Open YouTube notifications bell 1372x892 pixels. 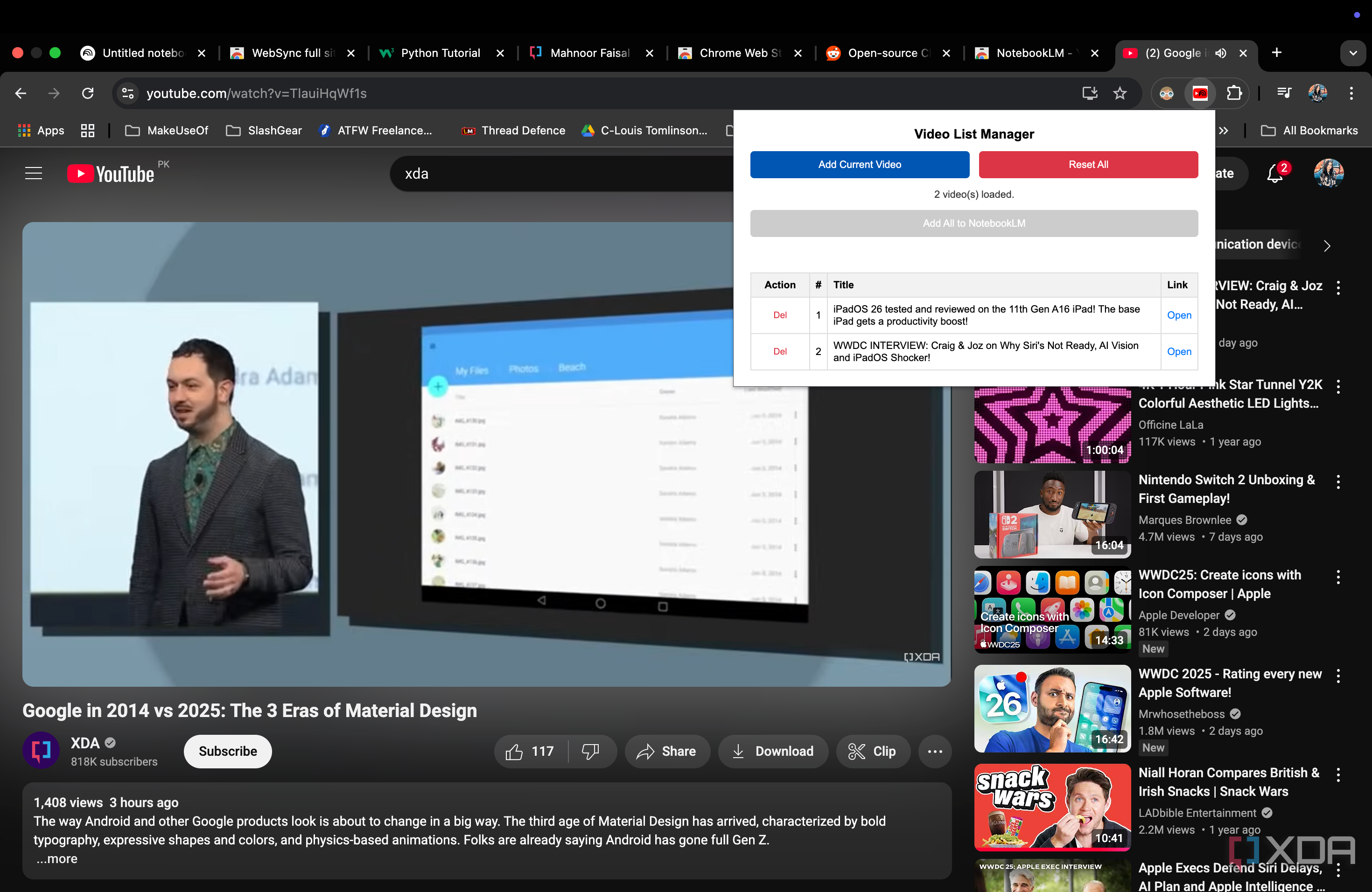1275,174
